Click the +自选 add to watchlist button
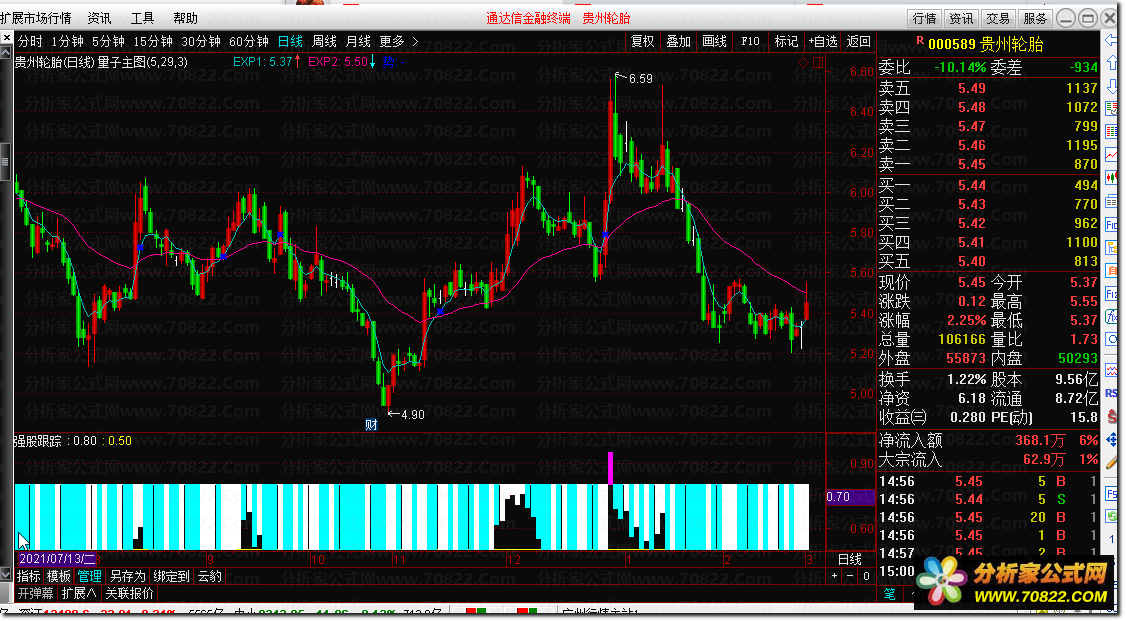 click(823, 42)
